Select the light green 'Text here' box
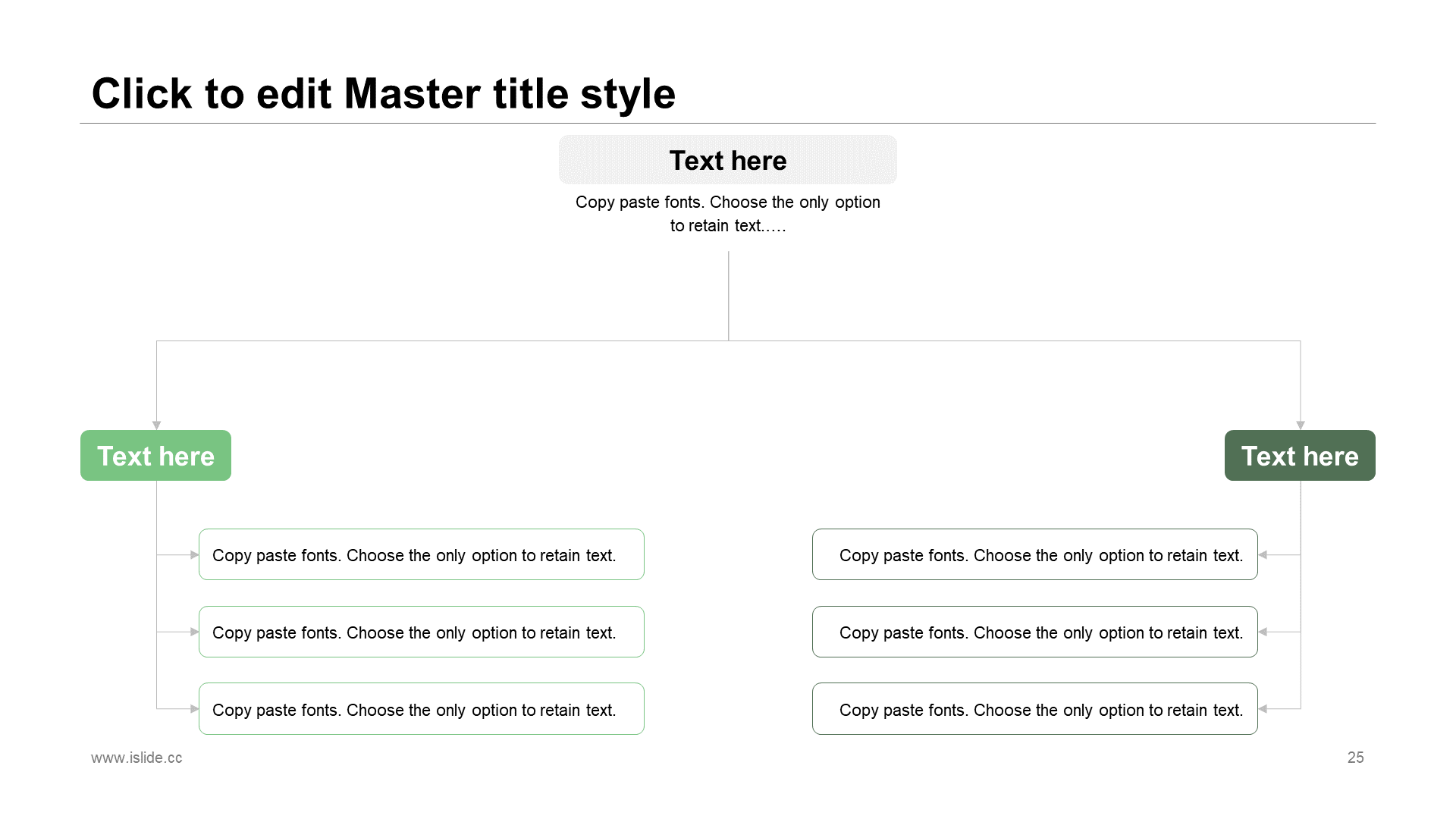1456x819 pixels. pos(155,456)
